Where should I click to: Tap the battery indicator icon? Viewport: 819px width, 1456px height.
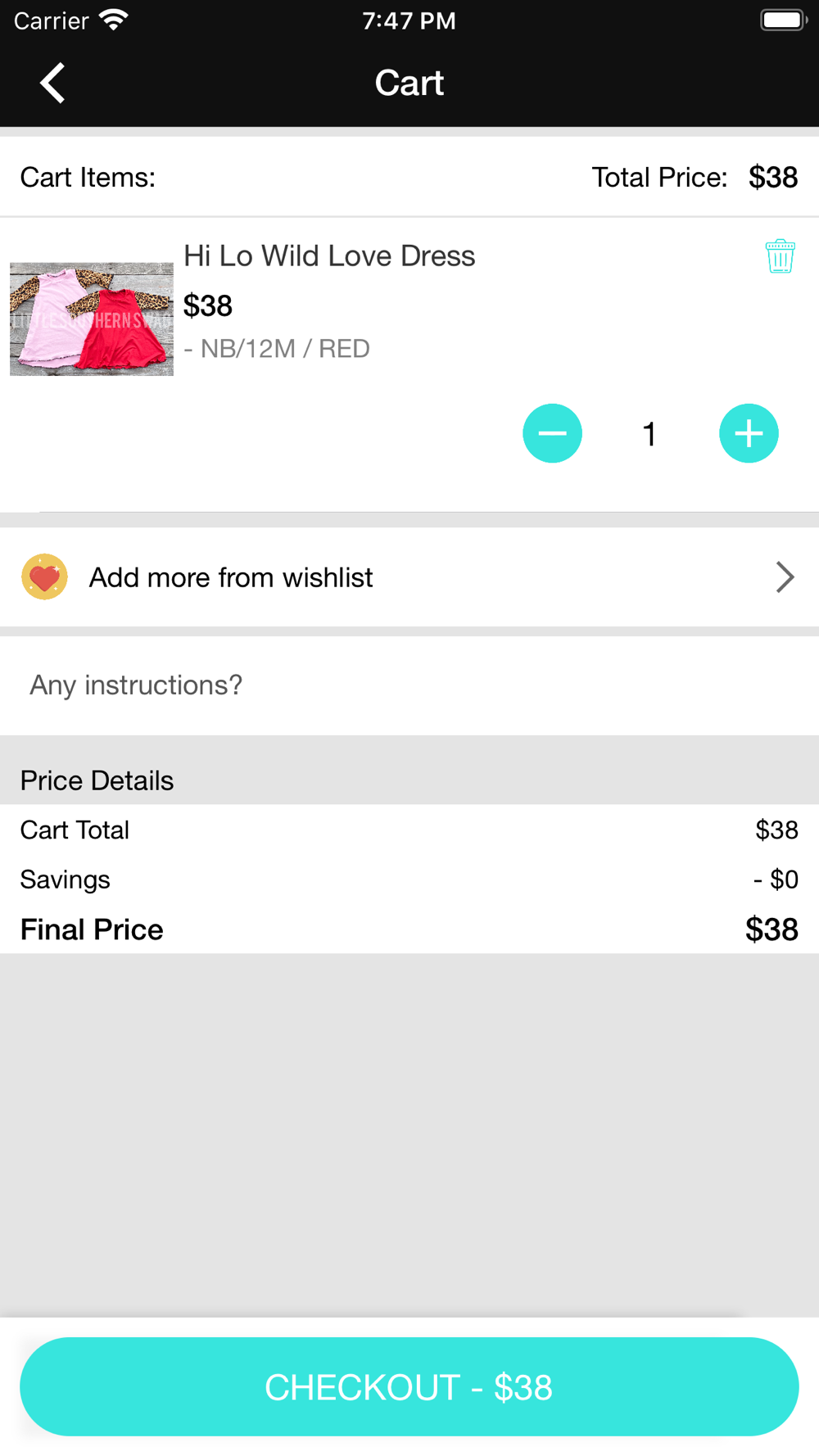[783, 20]
